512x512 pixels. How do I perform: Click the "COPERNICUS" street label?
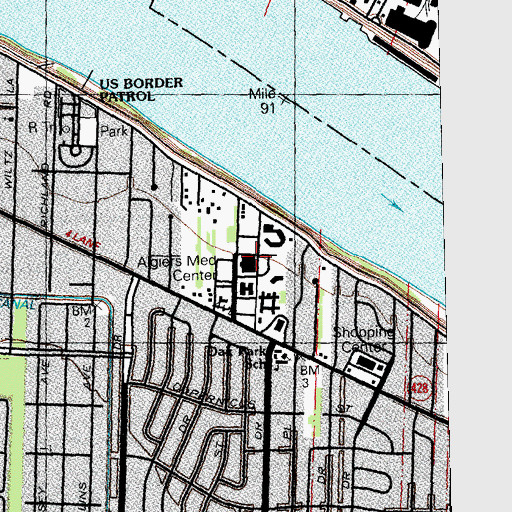214,396
